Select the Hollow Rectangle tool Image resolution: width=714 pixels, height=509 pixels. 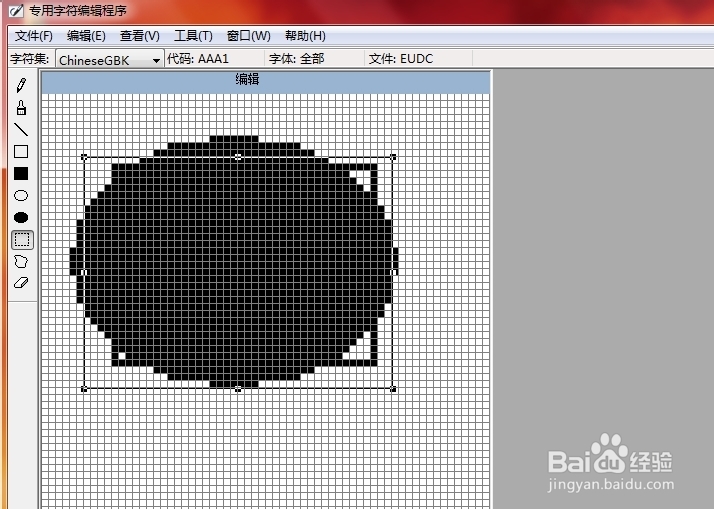click(x=21, y=152)
